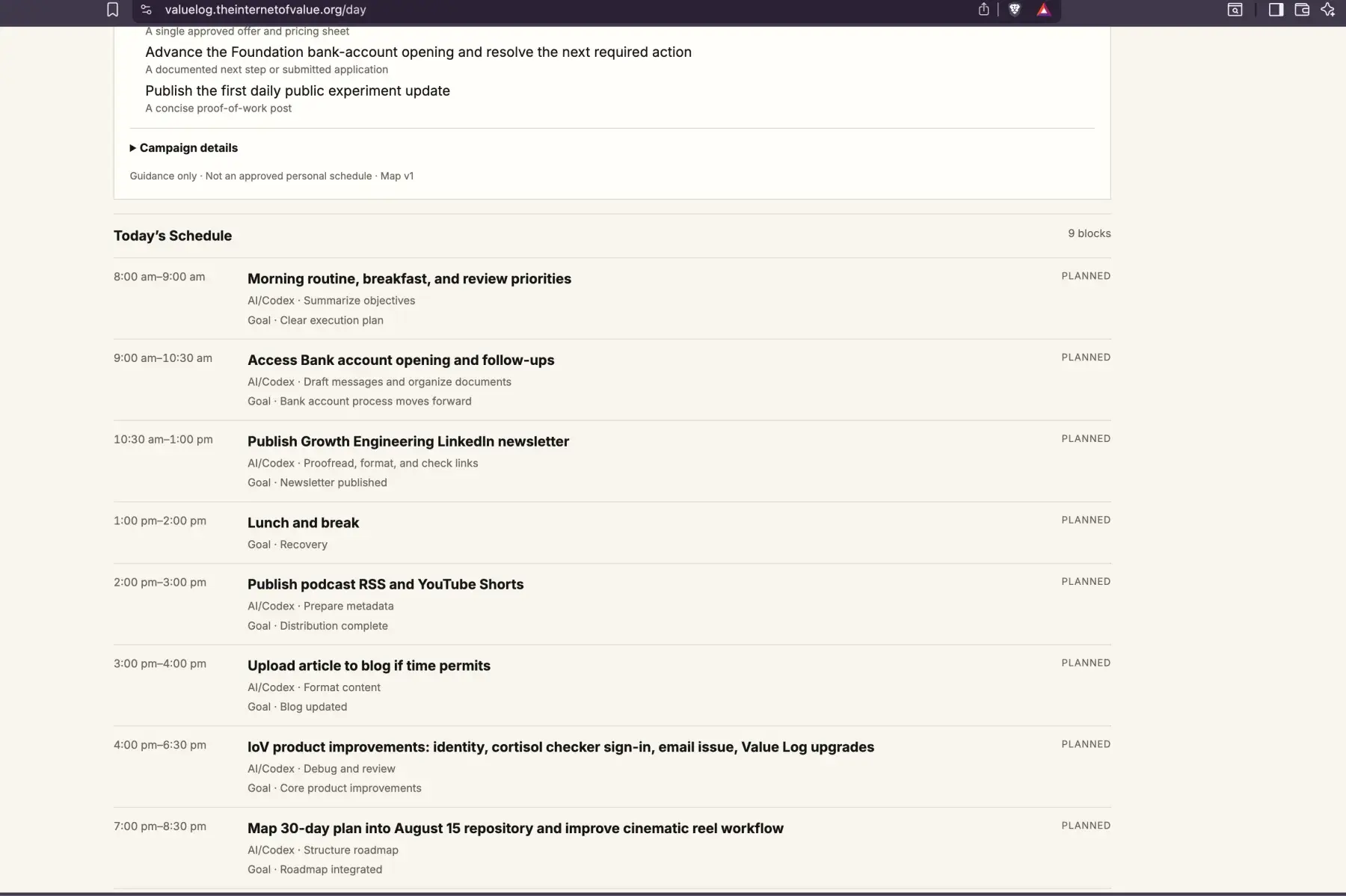
Task: Click the 8:00 am–9:00 am time label
Action: 159,277
